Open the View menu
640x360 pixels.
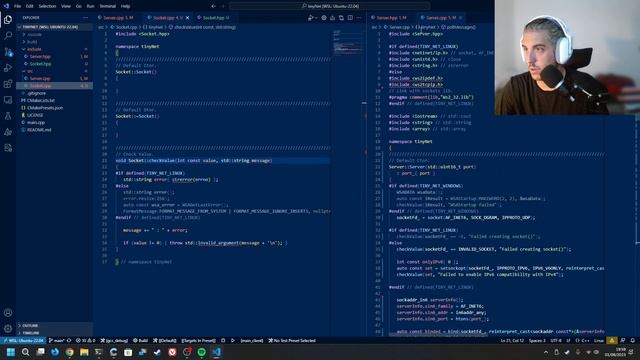point(66,6)
